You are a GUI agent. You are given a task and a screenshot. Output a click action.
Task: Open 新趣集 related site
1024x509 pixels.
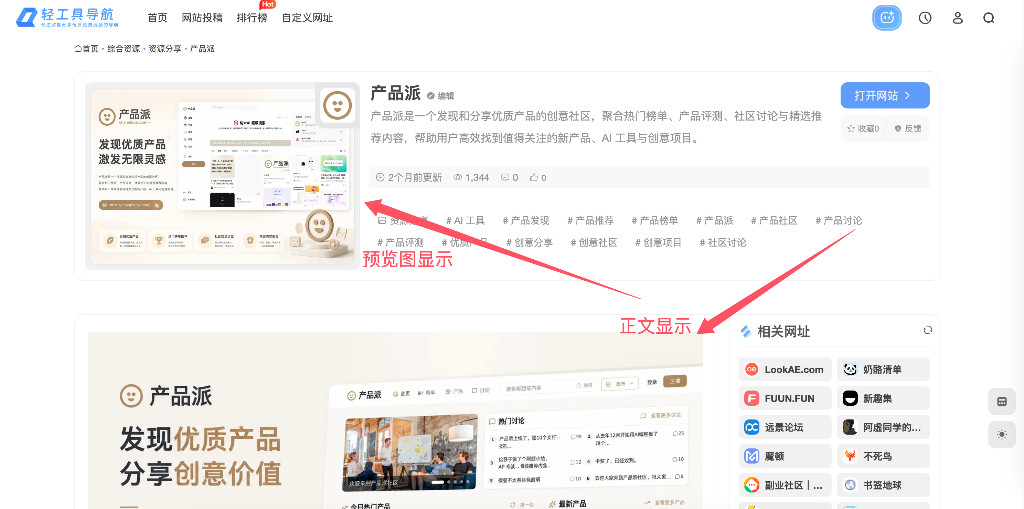[883, 398]
